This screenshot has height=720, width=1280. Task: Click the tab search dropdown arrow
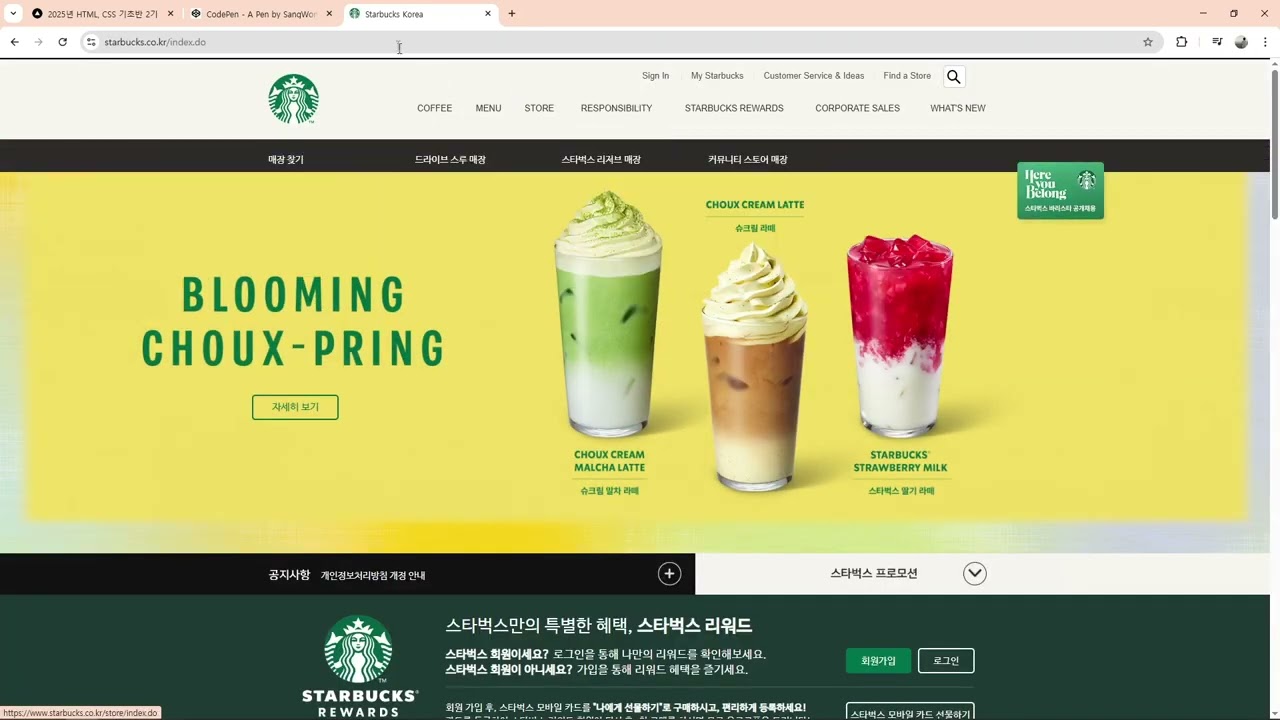click(13, 14)
